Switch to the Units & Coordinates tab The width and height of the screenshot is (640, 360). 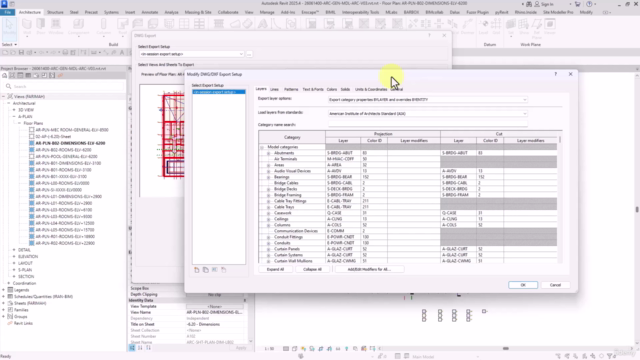[371, 89]
